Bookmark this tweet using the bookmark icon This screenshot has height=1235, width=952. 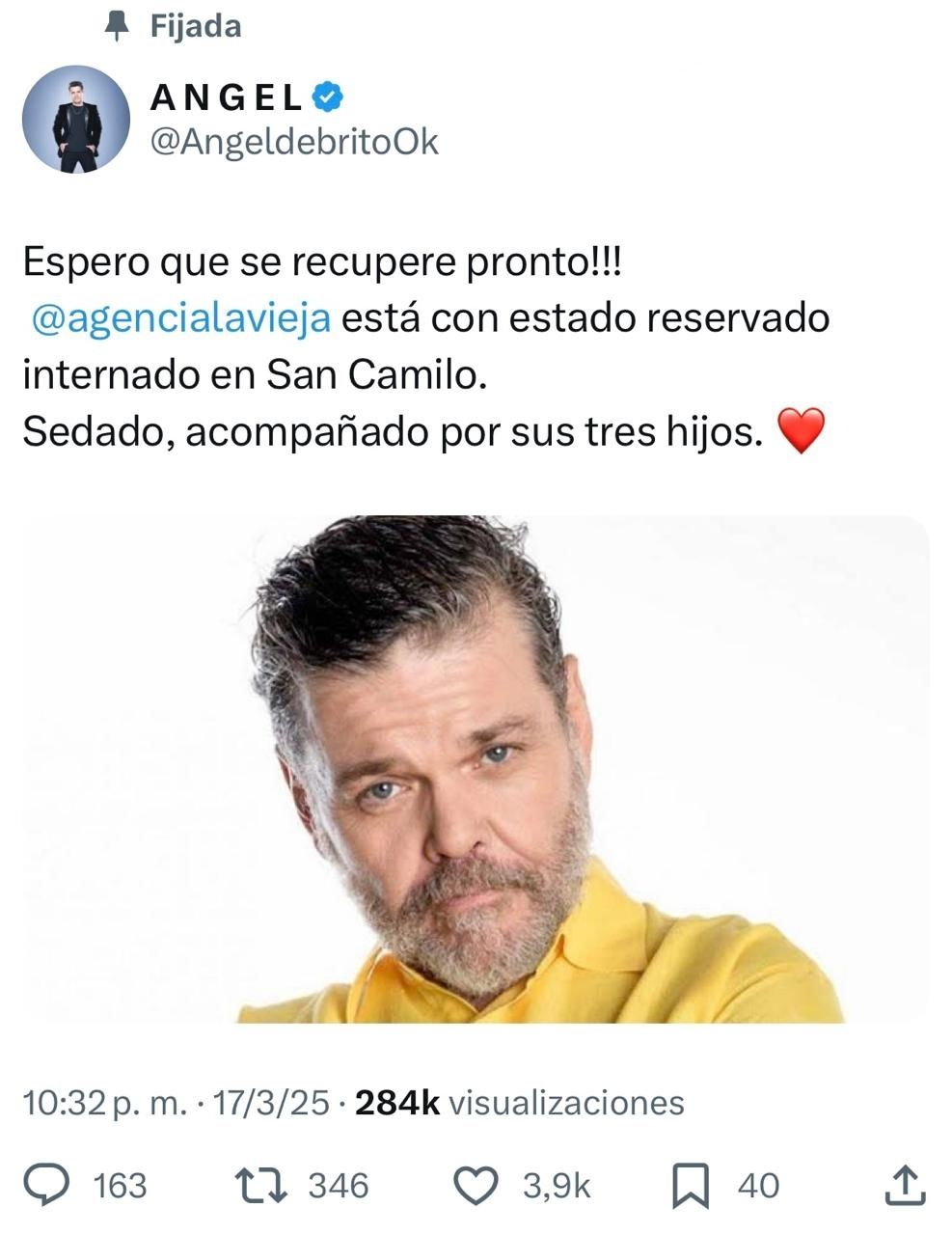click(x=691, y=1186)
